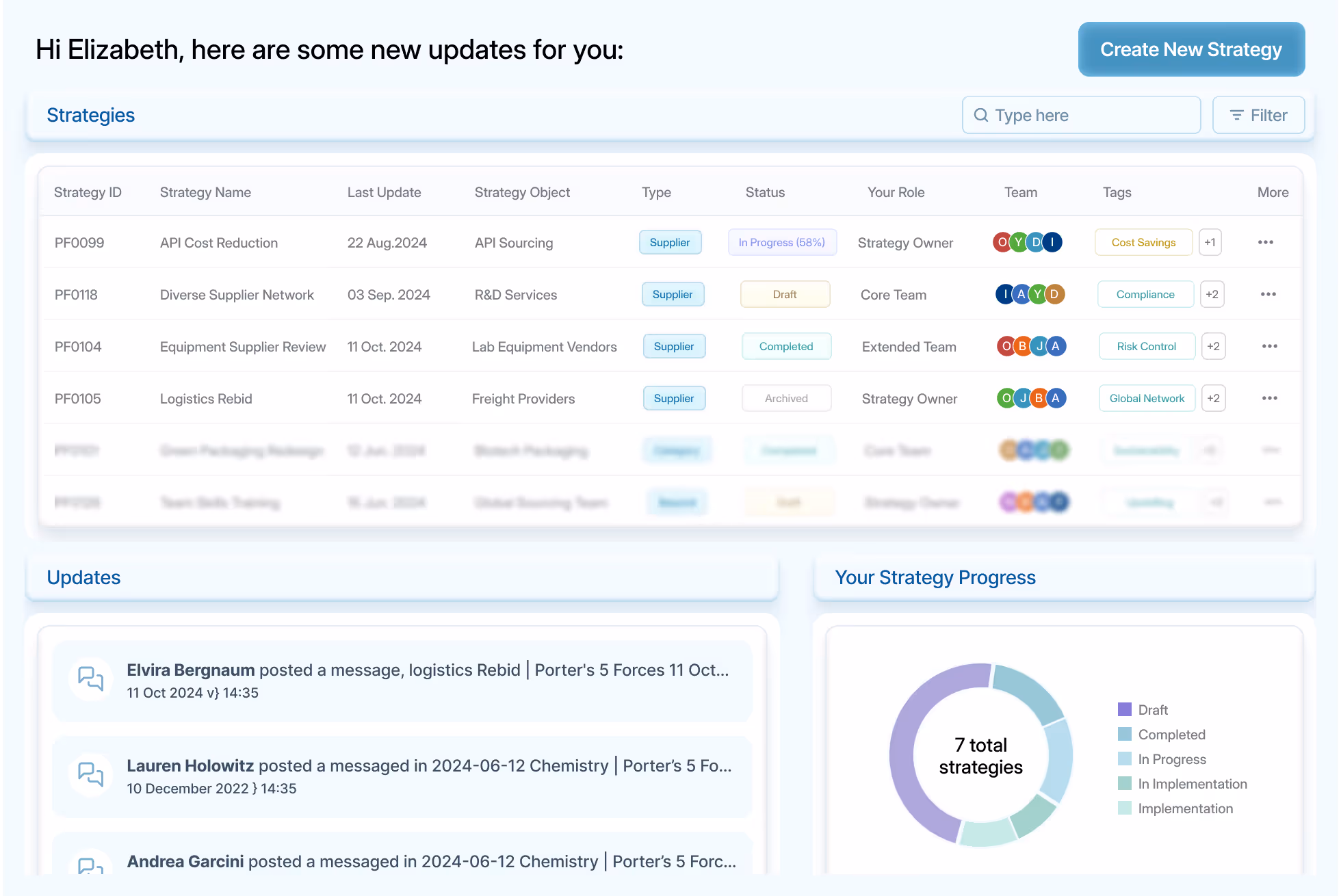1341x896 pixels.
Task: Click the Draft legend color swatch
Action: (1124, 709)
